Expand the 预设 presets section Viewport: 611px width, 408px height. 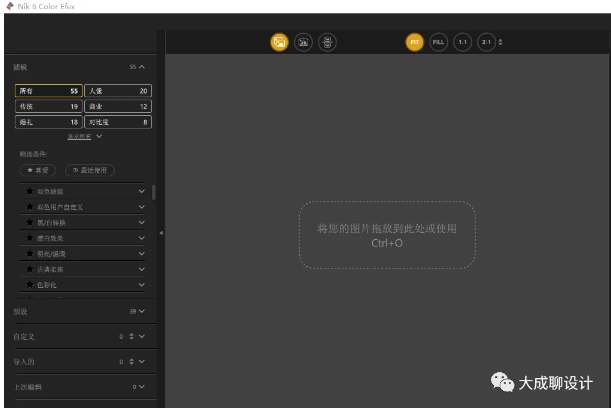(141, 311)
